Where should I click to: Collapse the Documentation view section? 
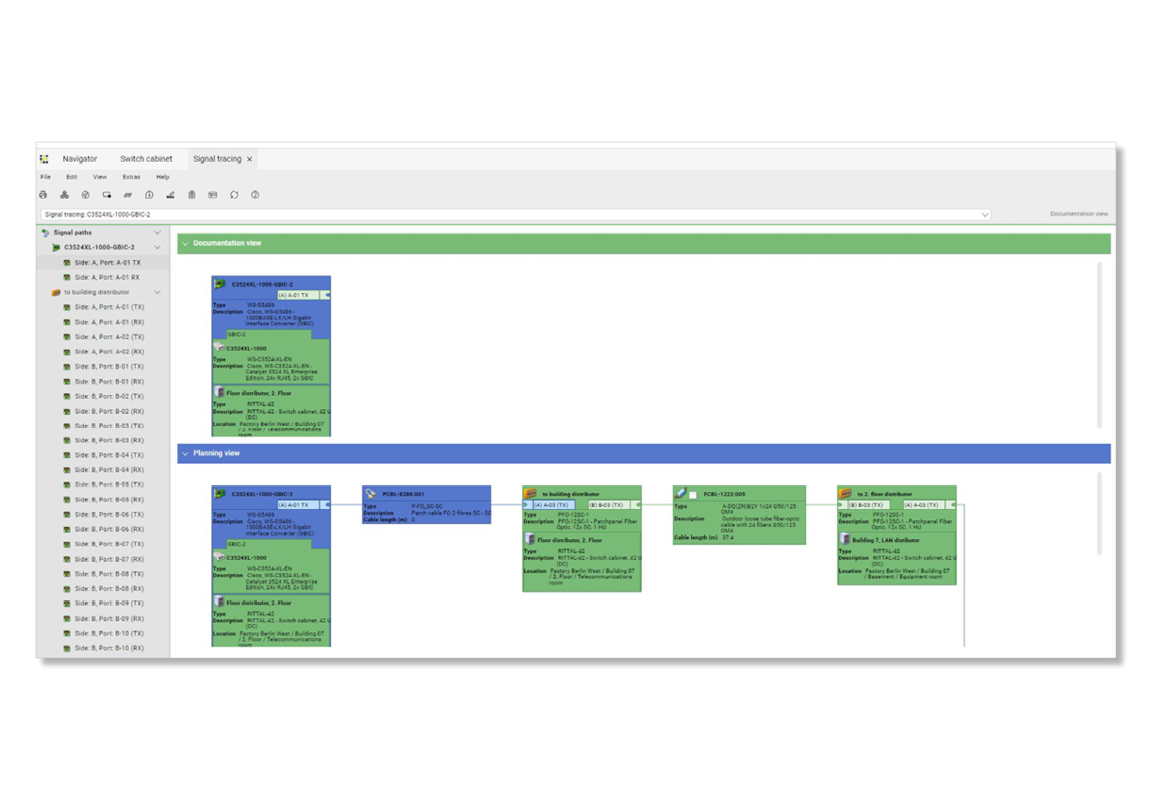(185, 243)
